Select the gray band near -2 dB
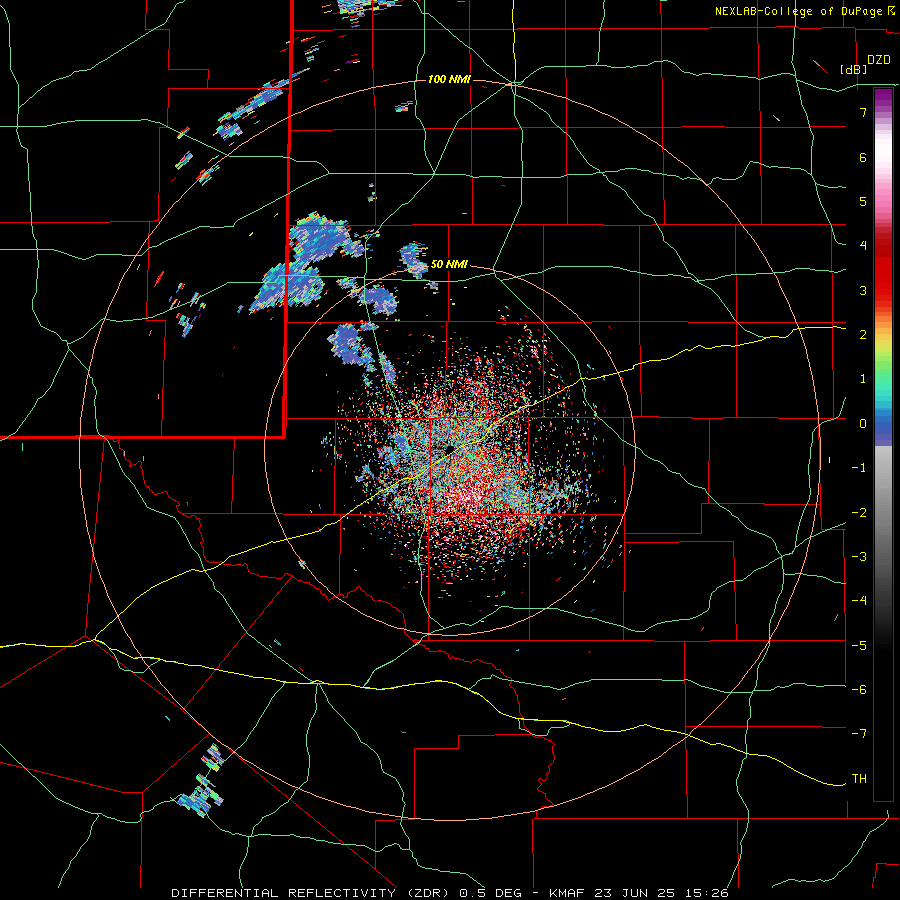This screenshot has width=900, height=900. coord(883,511)
